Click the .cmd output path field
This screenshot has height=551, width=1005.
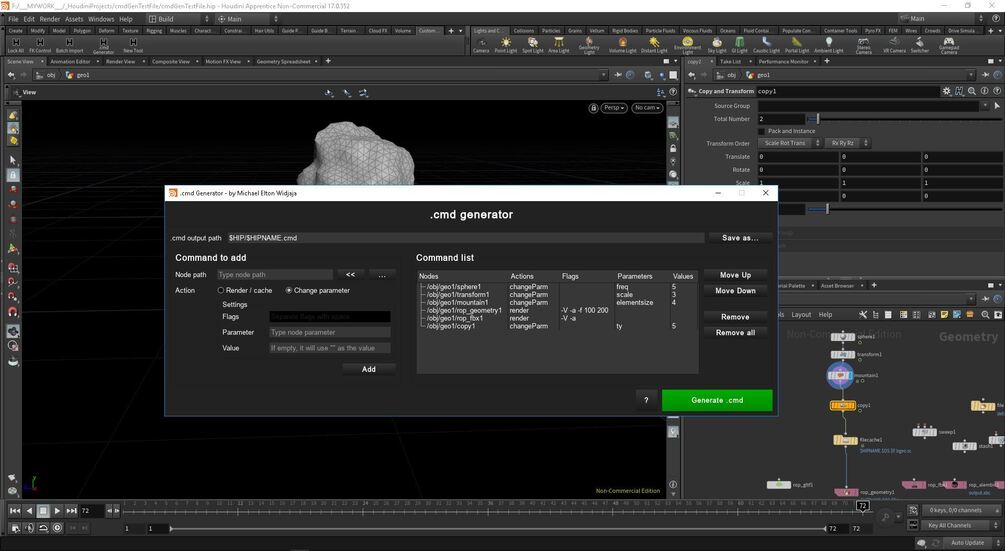click(x=465, y=238)
